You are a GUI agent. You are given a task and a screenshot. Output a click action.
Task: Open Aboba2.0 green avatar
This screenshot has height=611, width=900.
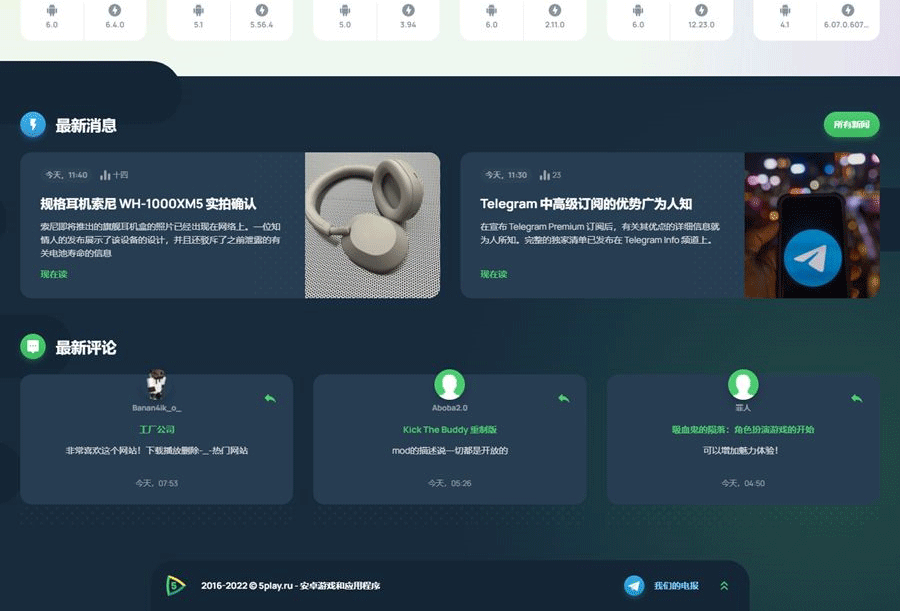[449, 384]
